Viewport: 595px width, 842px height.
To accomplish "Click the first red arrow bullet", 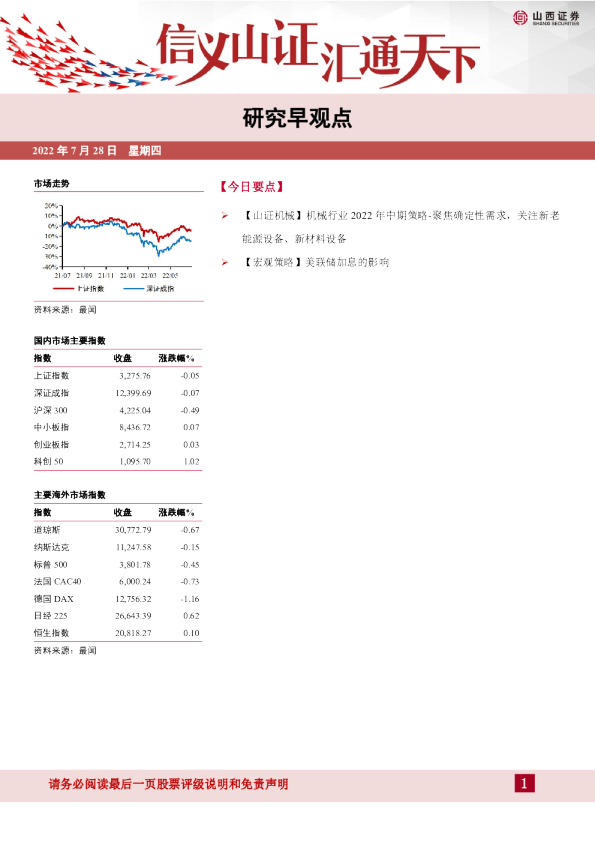I will click(224, 215).
